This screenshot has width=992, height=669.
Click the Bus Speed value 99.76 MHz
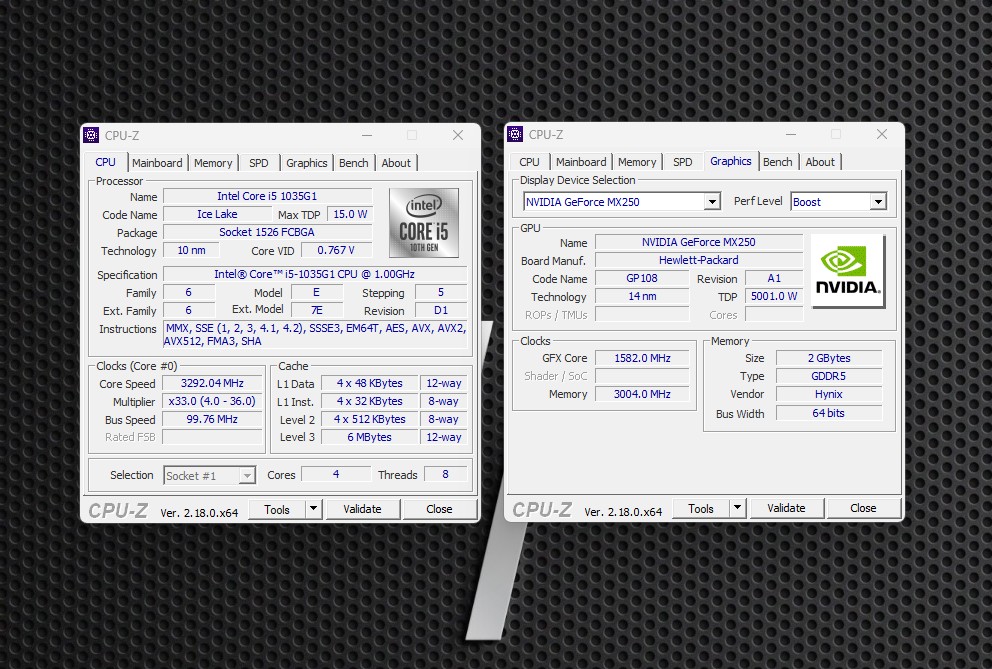coord(213,419)
